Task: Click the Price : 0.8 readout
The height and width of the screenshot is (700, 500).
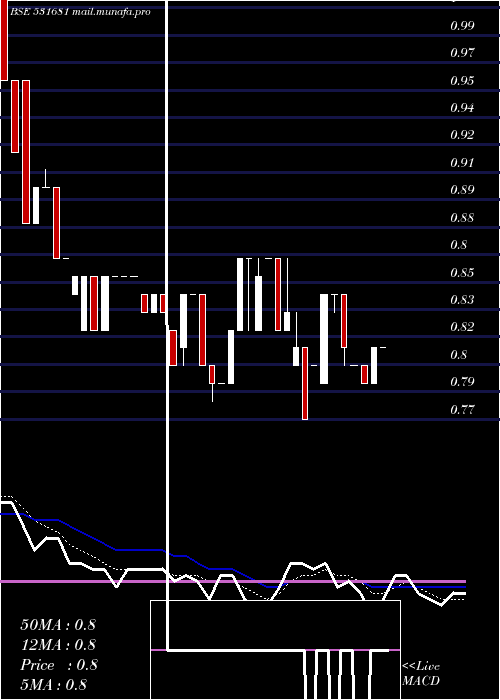Action: click(58, 665)
